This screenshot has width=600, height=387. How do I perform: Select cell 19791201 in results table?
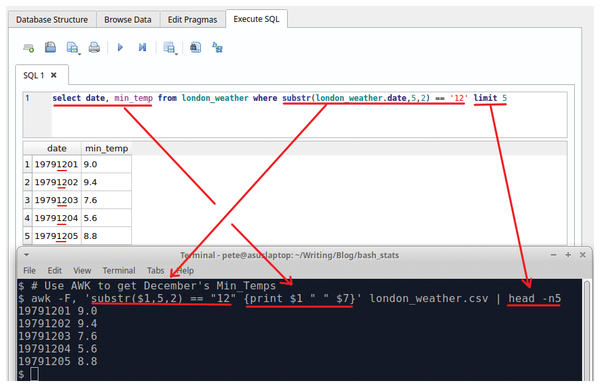click(x=56, y=164)
